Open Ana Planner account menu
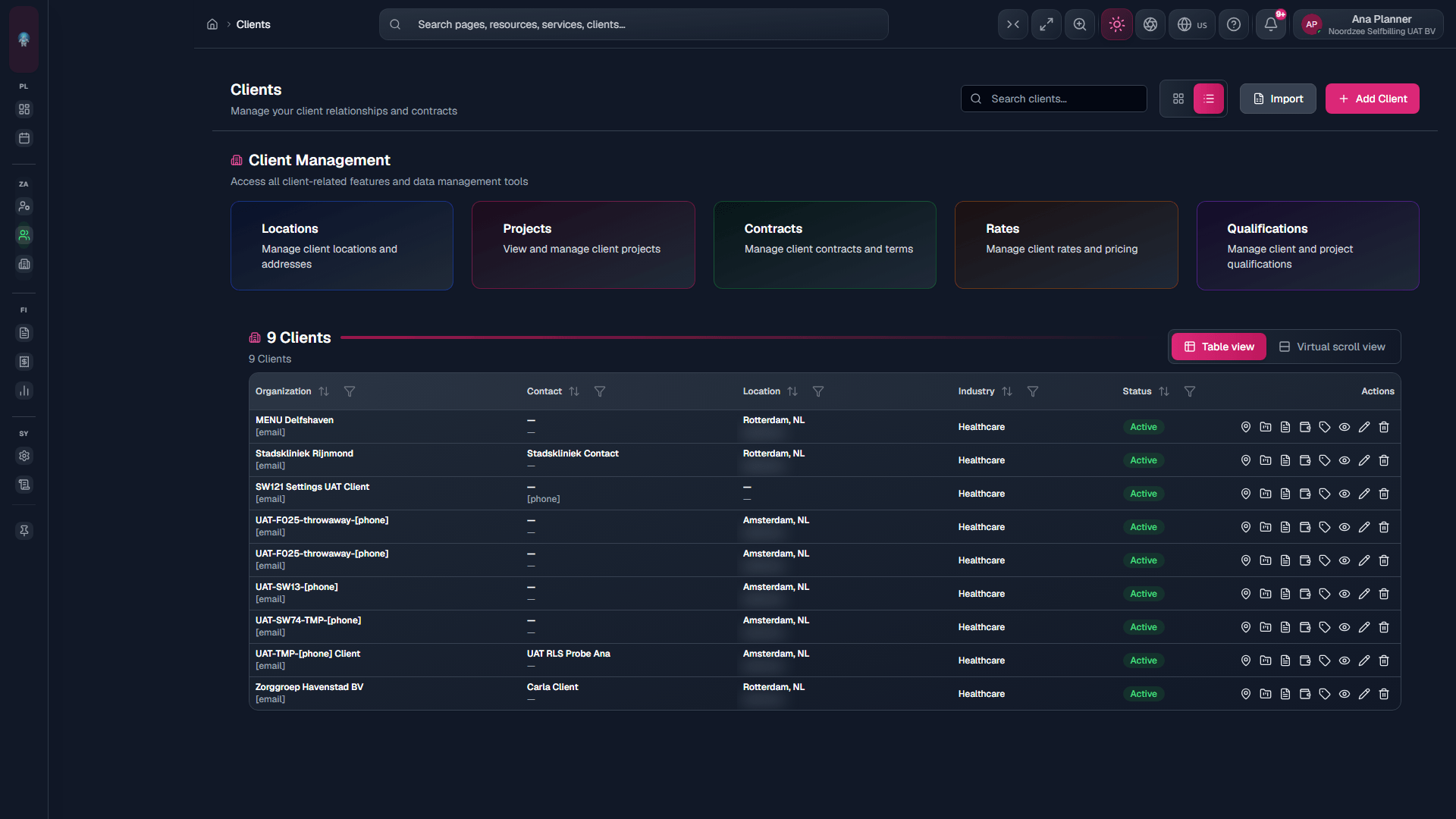The image size is (1456, 819). [1369, 24]
